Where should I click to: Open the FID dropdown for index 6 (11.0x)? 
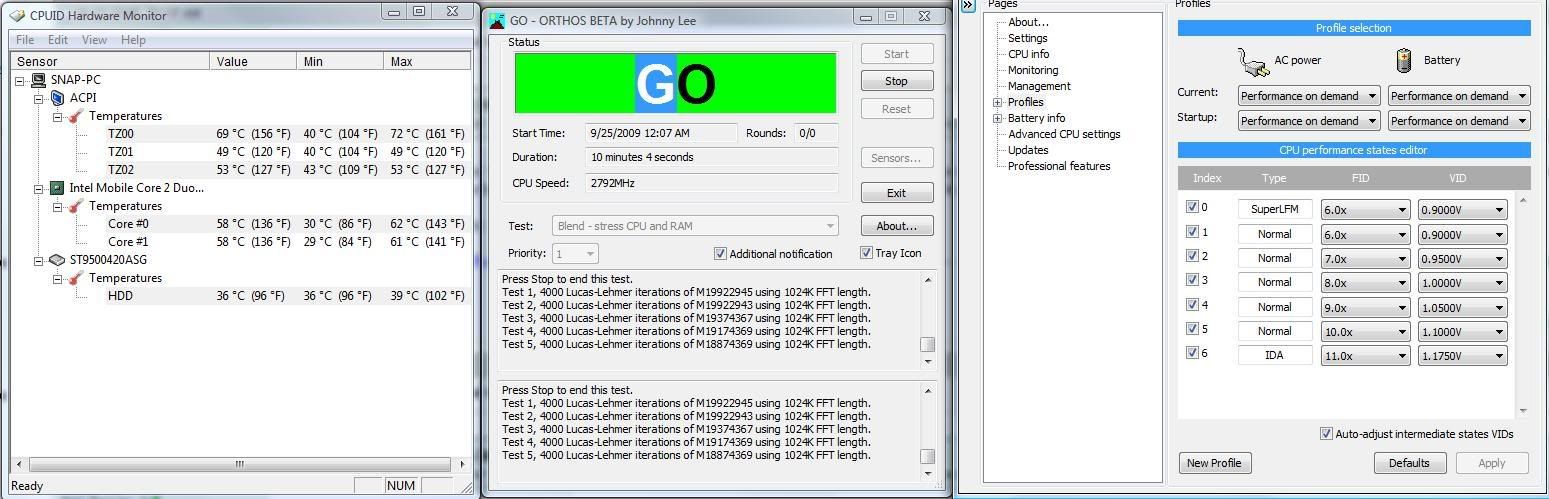(1365, 355)
